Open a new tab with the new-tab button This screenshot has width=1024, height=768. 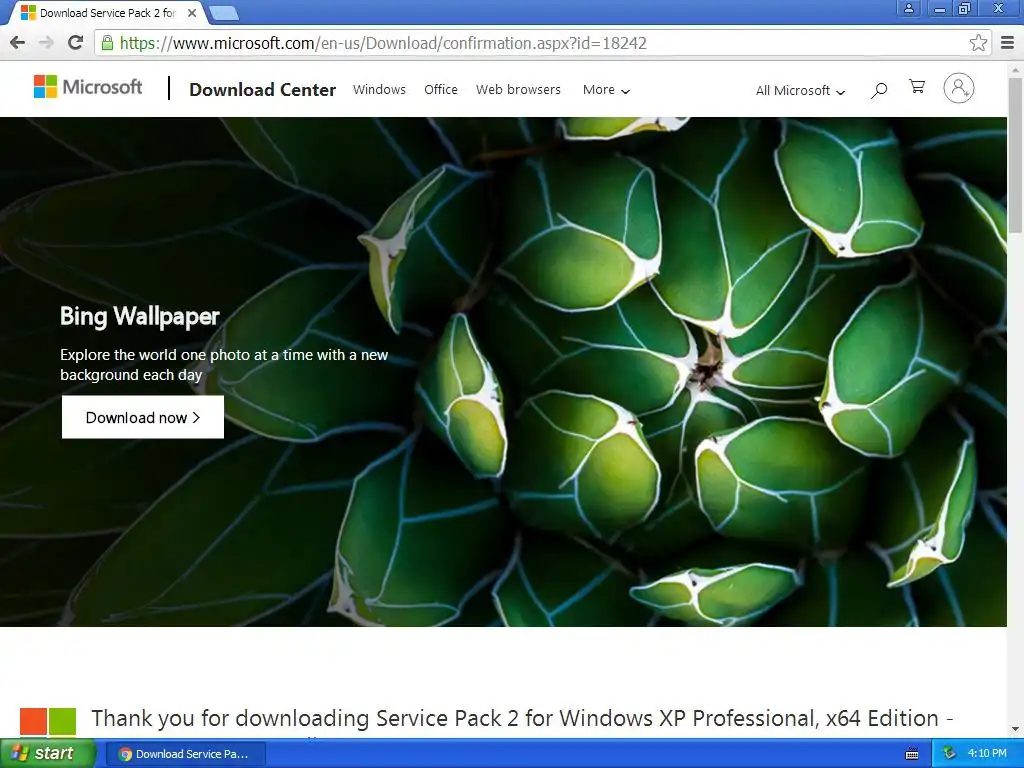tap(224, 13)
